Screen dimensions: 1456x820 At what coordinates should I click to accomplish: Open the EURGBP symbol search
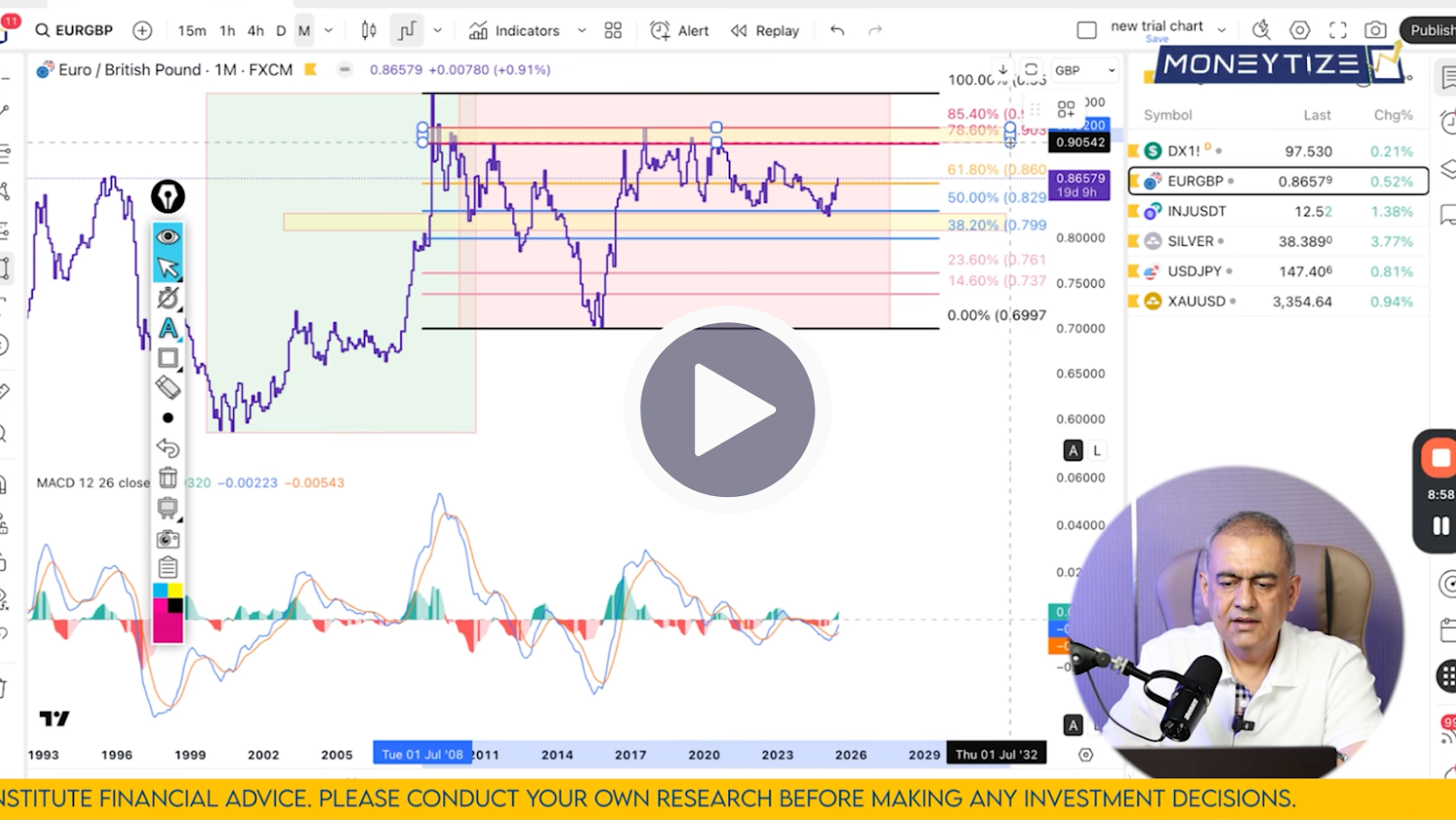74,30
